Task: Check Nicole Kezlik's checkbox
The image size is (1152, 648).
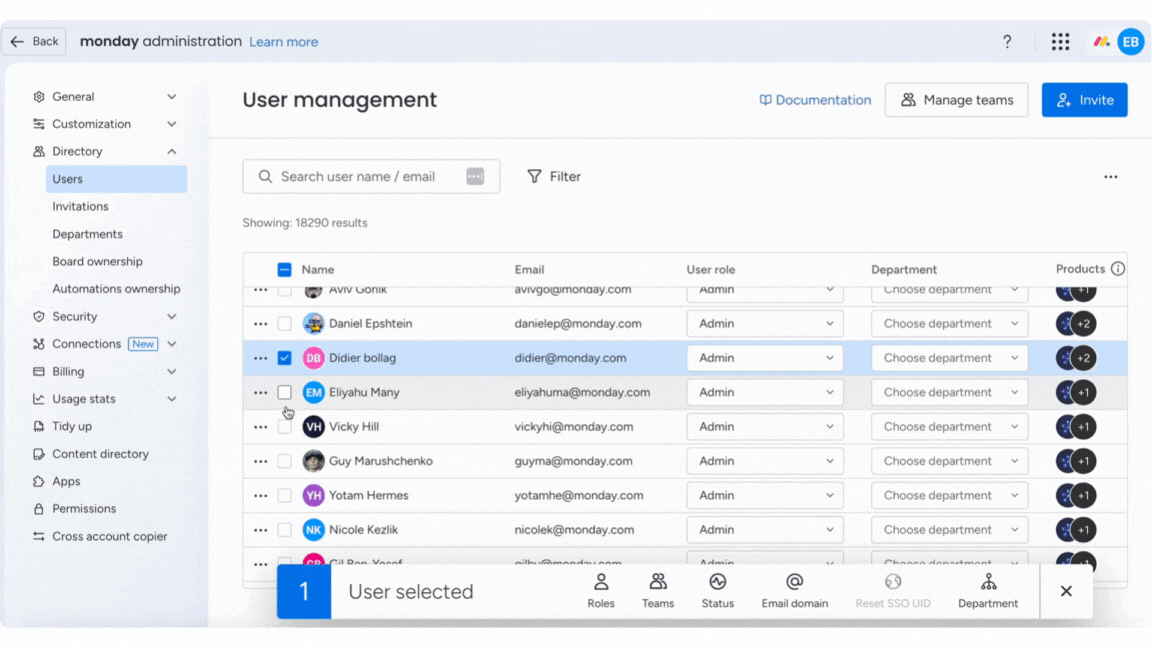Action: pyautogui.click(x=284, y=530)
